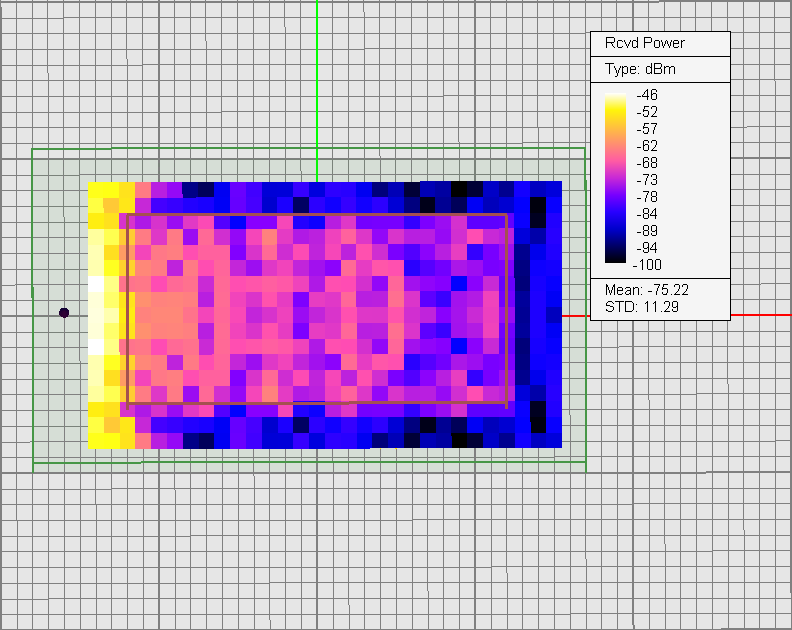Click the 'Type: dBm' legend label
This screenshot has width=792, height=630.
click(640, 69)
